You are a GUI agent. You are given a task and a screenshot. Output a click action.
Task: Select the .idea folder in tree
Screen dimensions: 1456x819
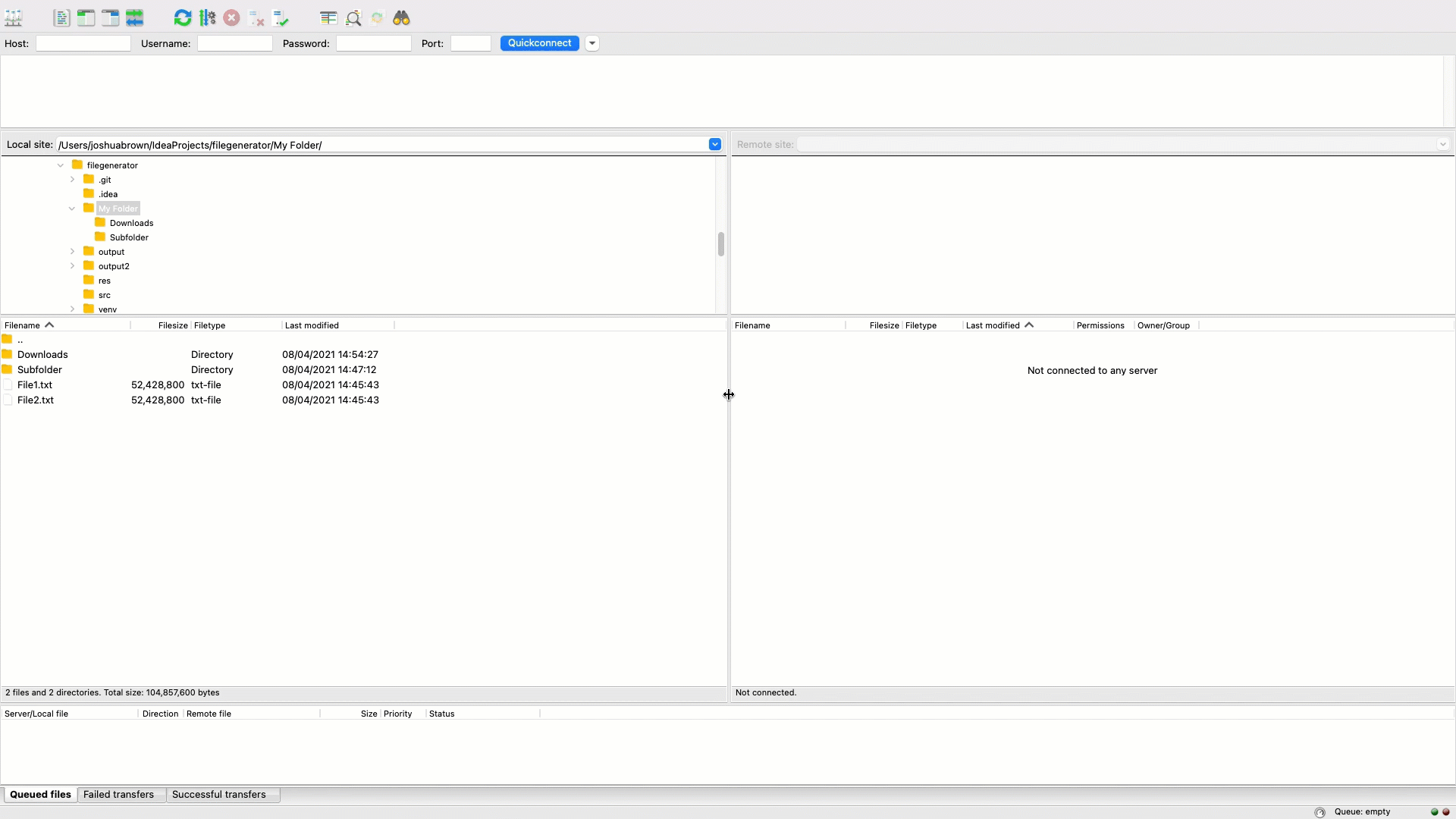click(108, 194)
